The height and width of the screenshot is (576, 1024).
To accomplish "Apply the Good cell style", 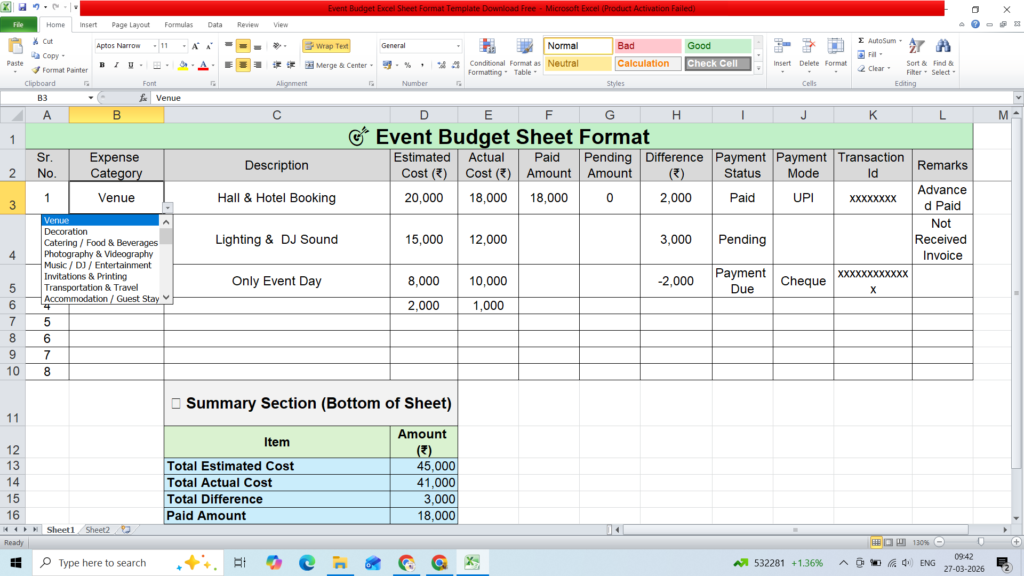I will (x=718, y=46).
